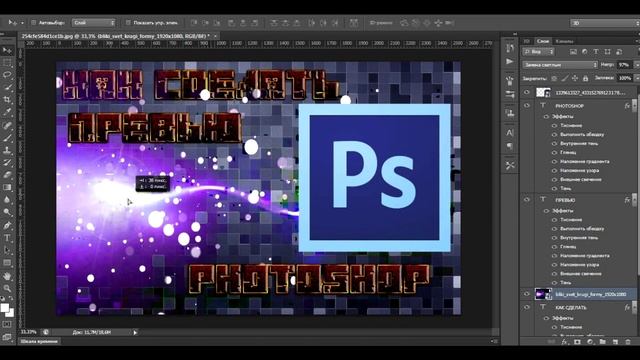Open the fill 100% dropdown arrow
The image size is (640, 360).
[636, 78]
